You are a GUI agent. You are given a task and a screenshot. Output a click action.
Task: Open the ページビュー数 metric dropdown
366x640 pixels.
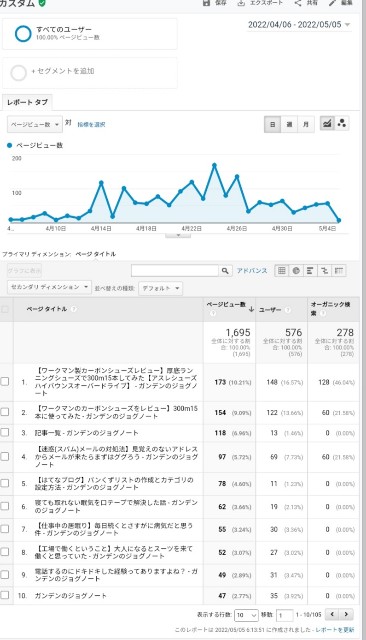[35, 124]
